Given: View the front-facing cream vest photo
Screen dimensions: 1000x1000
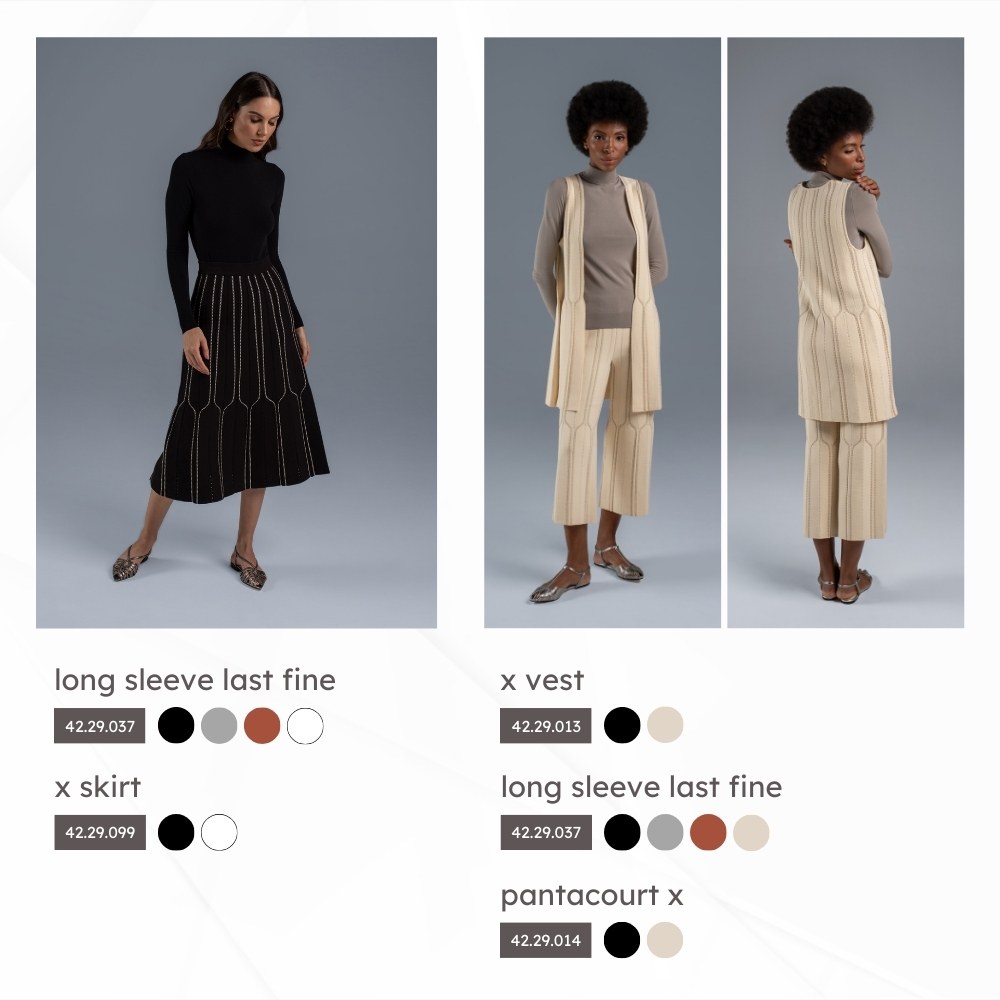Looking at the screenshot, I should [602, 333].
